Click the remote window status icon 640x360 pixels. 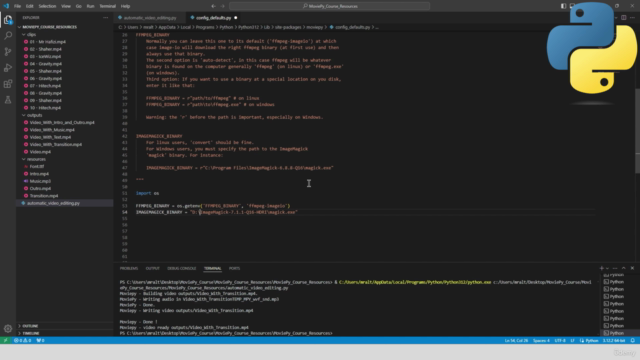5,340
